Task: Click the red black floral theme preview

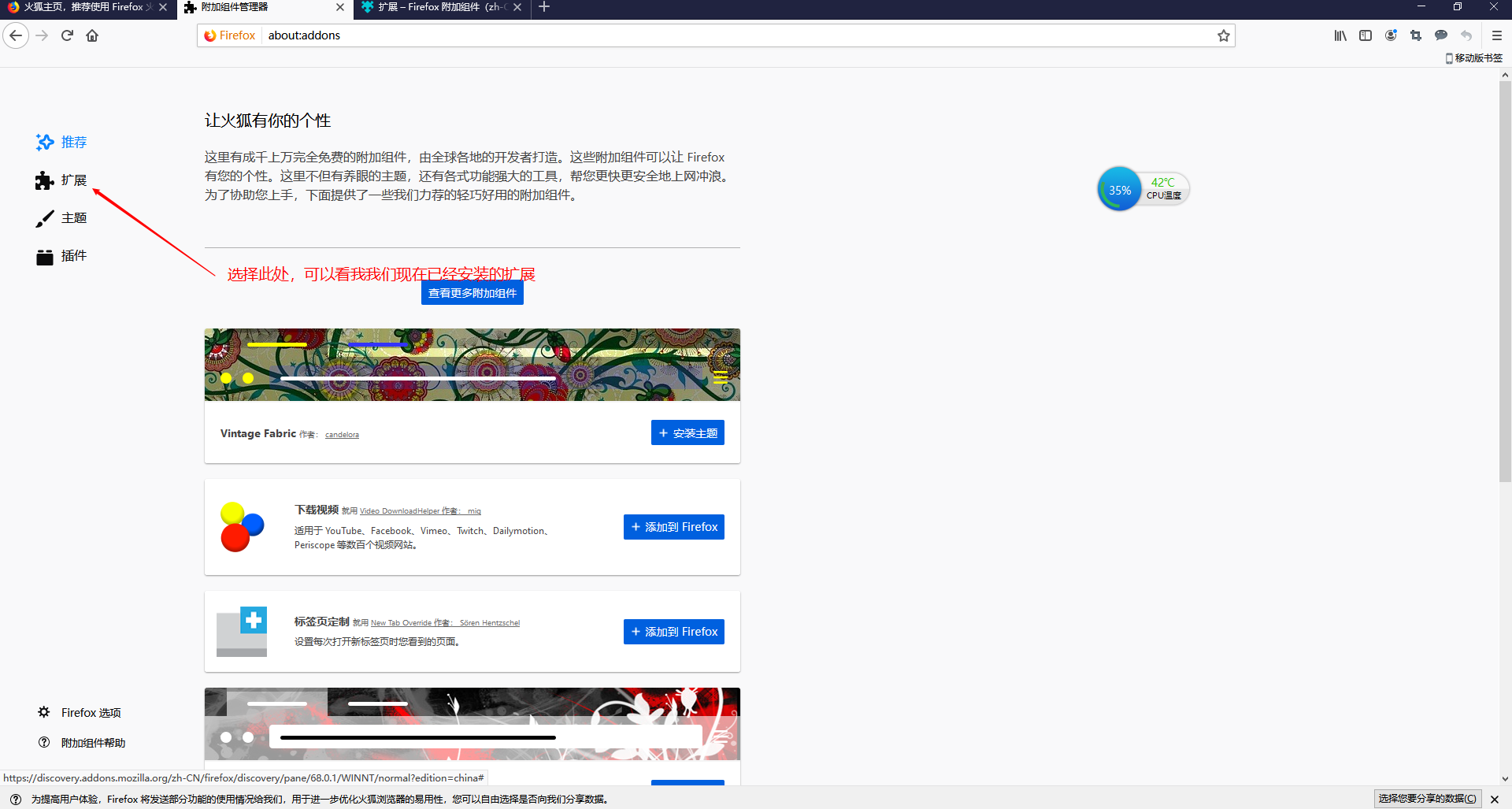Action: point(472,724)
